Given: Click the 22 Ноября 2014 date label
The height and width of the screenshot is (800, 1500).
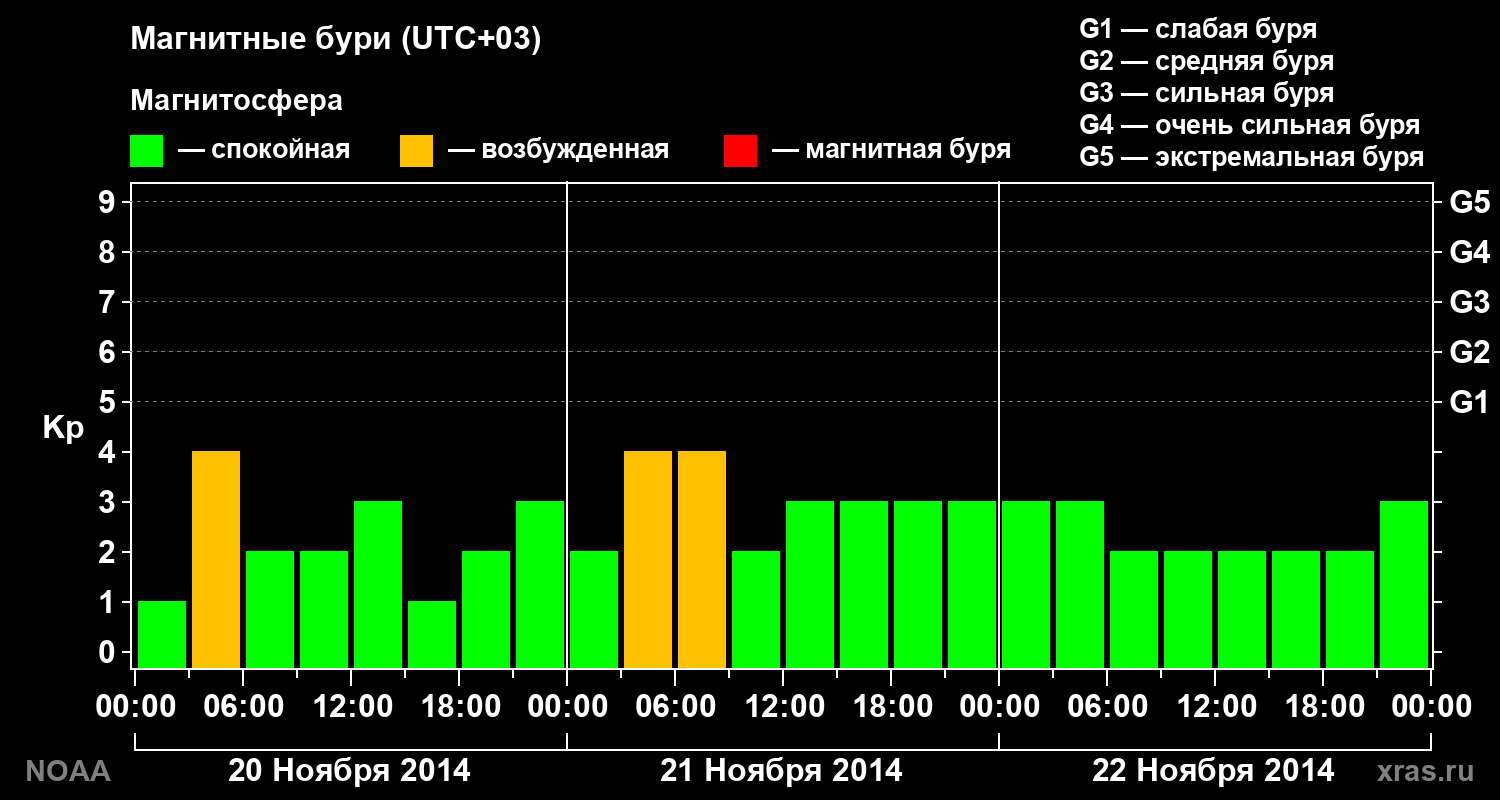Looking at the screenshot, I should [x=1213, y=771].
